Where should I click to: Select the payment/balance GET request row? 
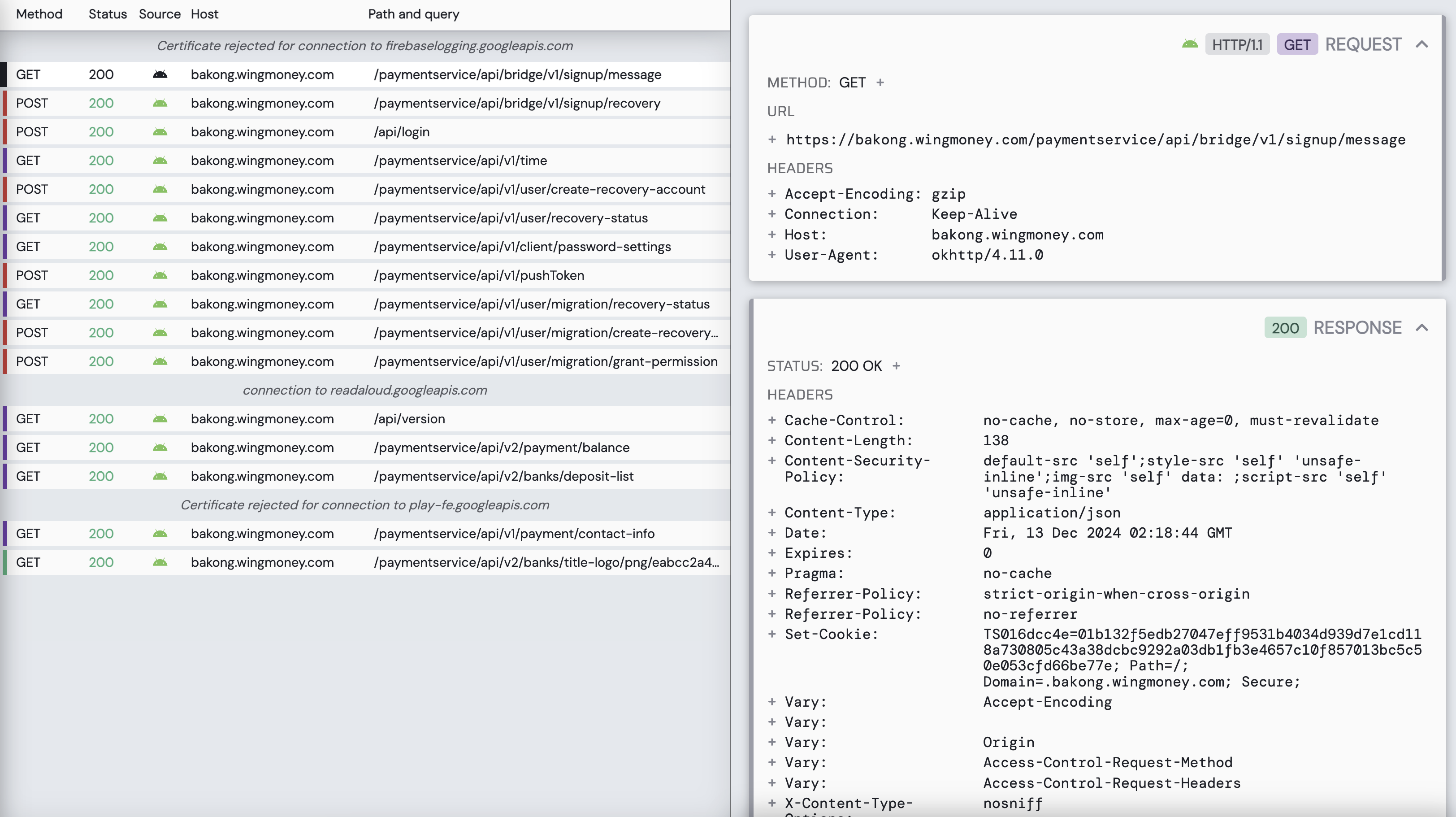click(x=362, y=448)
